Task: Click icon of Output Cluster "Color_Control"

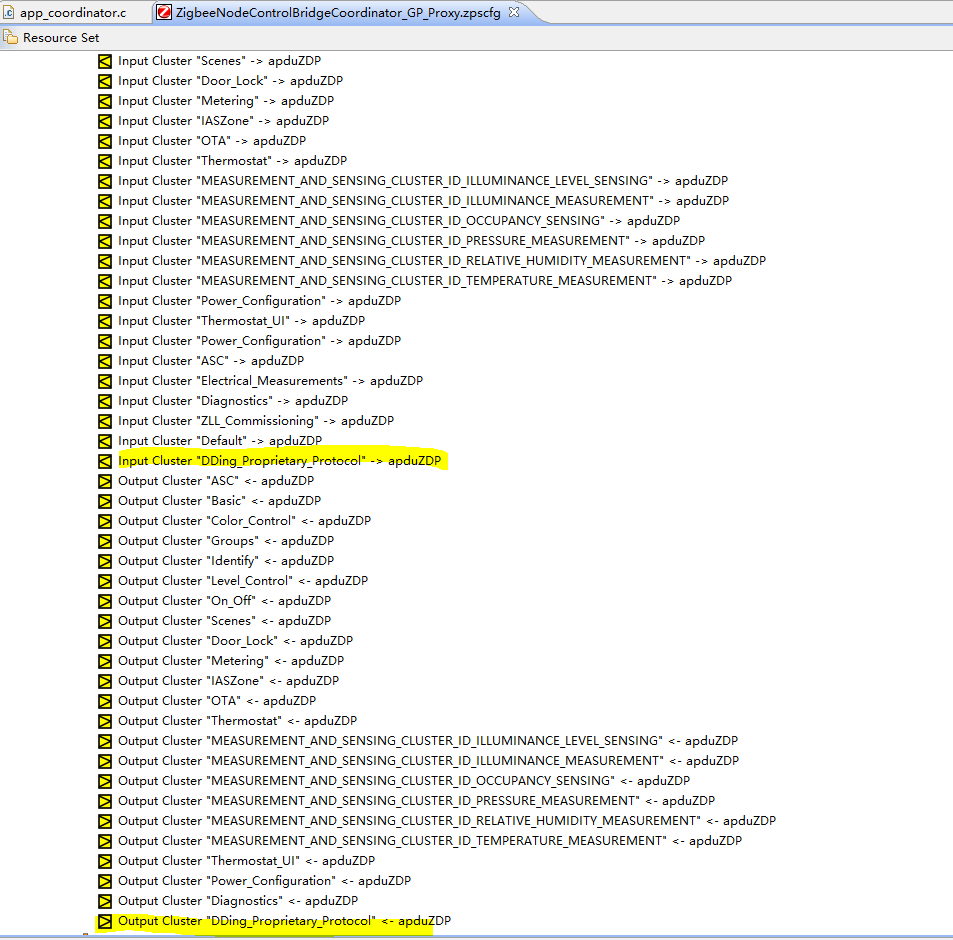Action: (105, 521)
